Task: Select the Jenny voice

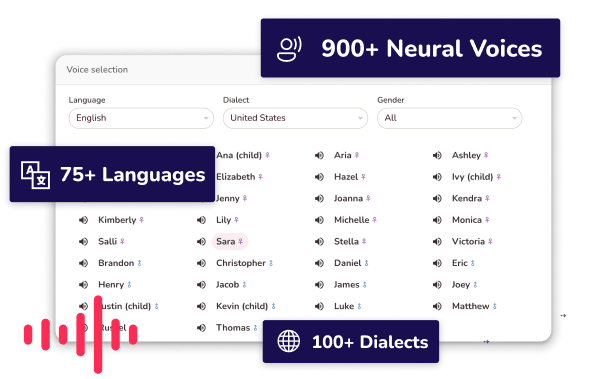Action: click(x=228, y=198)
